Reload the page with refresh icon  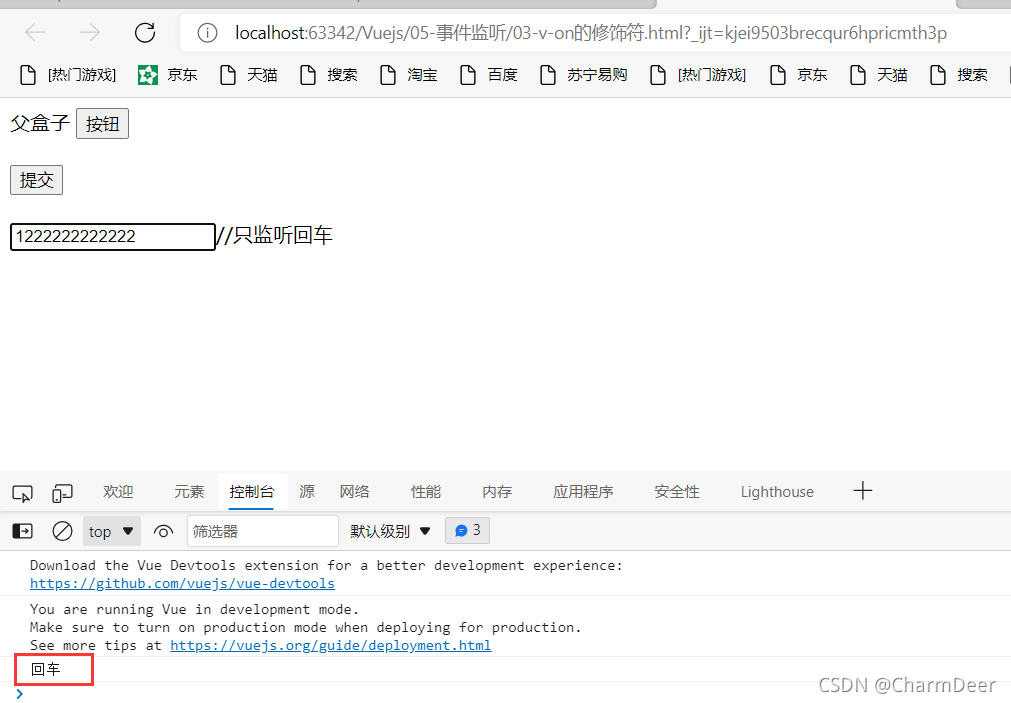[x=145, y=32]
